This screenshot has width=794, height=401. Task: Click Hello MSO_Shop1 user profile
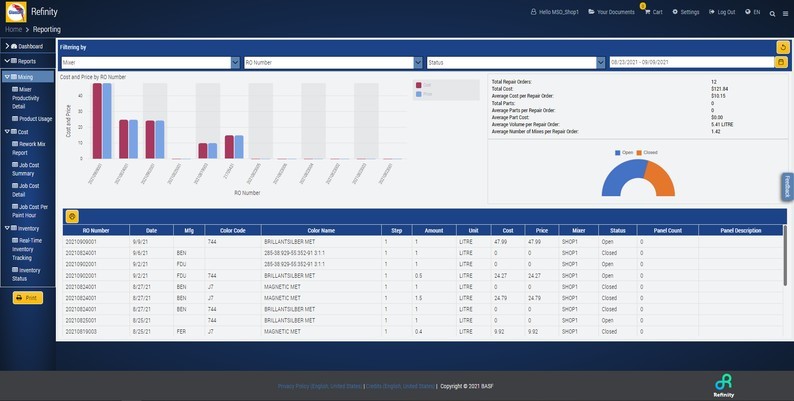point(554,12)
